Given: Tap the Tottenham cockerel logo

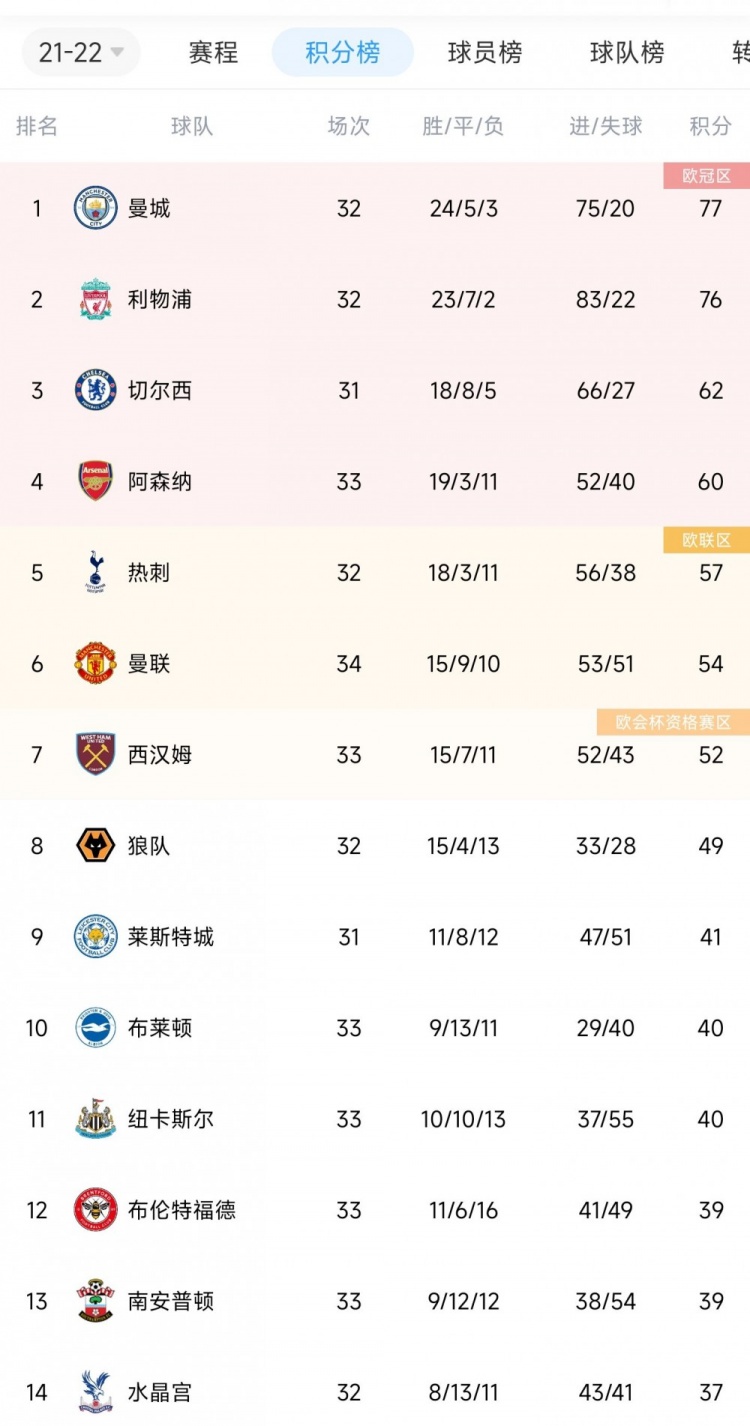Looking at the screenshot, I should 96,572.
